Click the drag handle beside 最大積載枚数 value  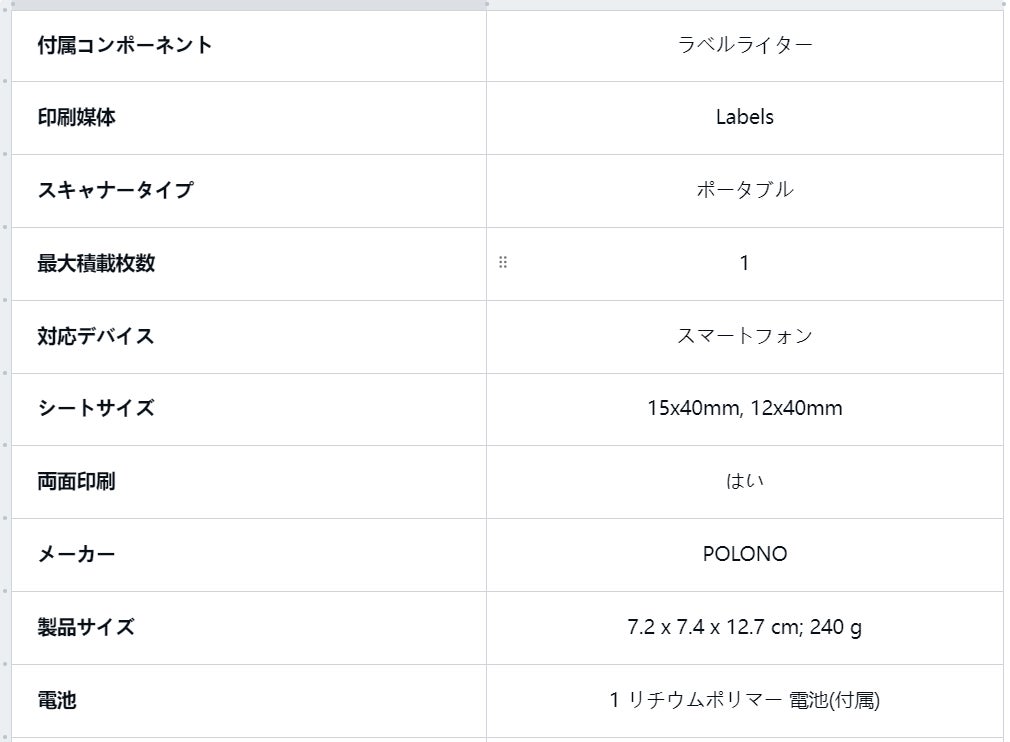(503, 263)
